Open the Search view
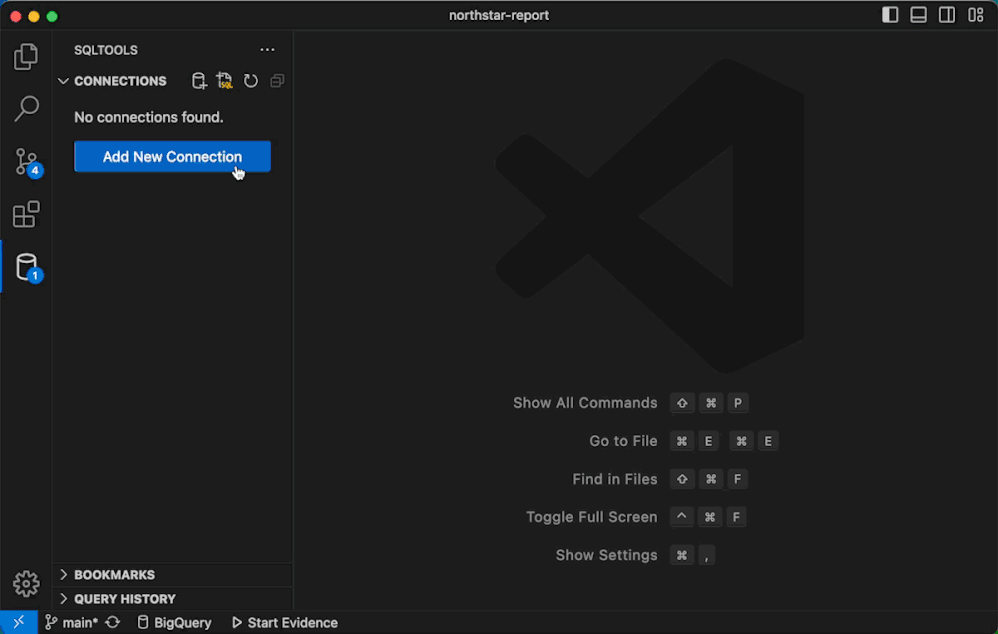This screenshot has width=998, height=634. coord(26,109)
